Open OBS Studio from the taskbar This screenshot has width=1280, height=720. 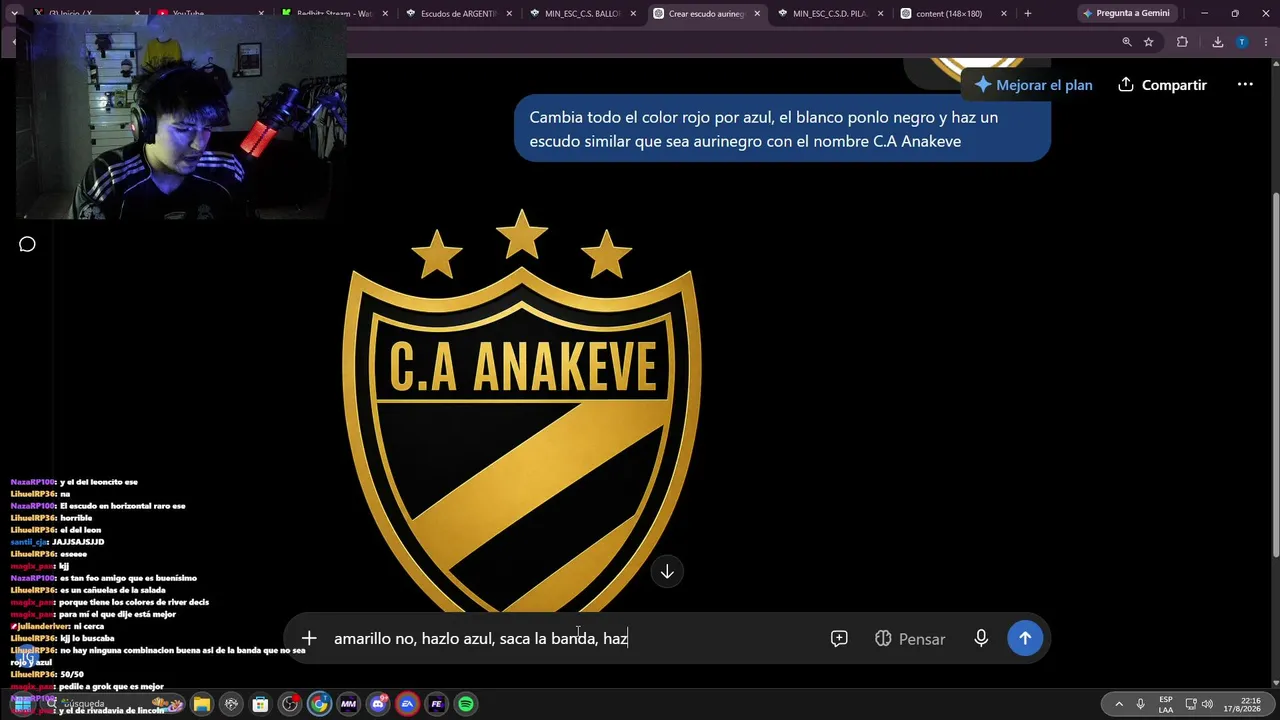pos(290,704)
